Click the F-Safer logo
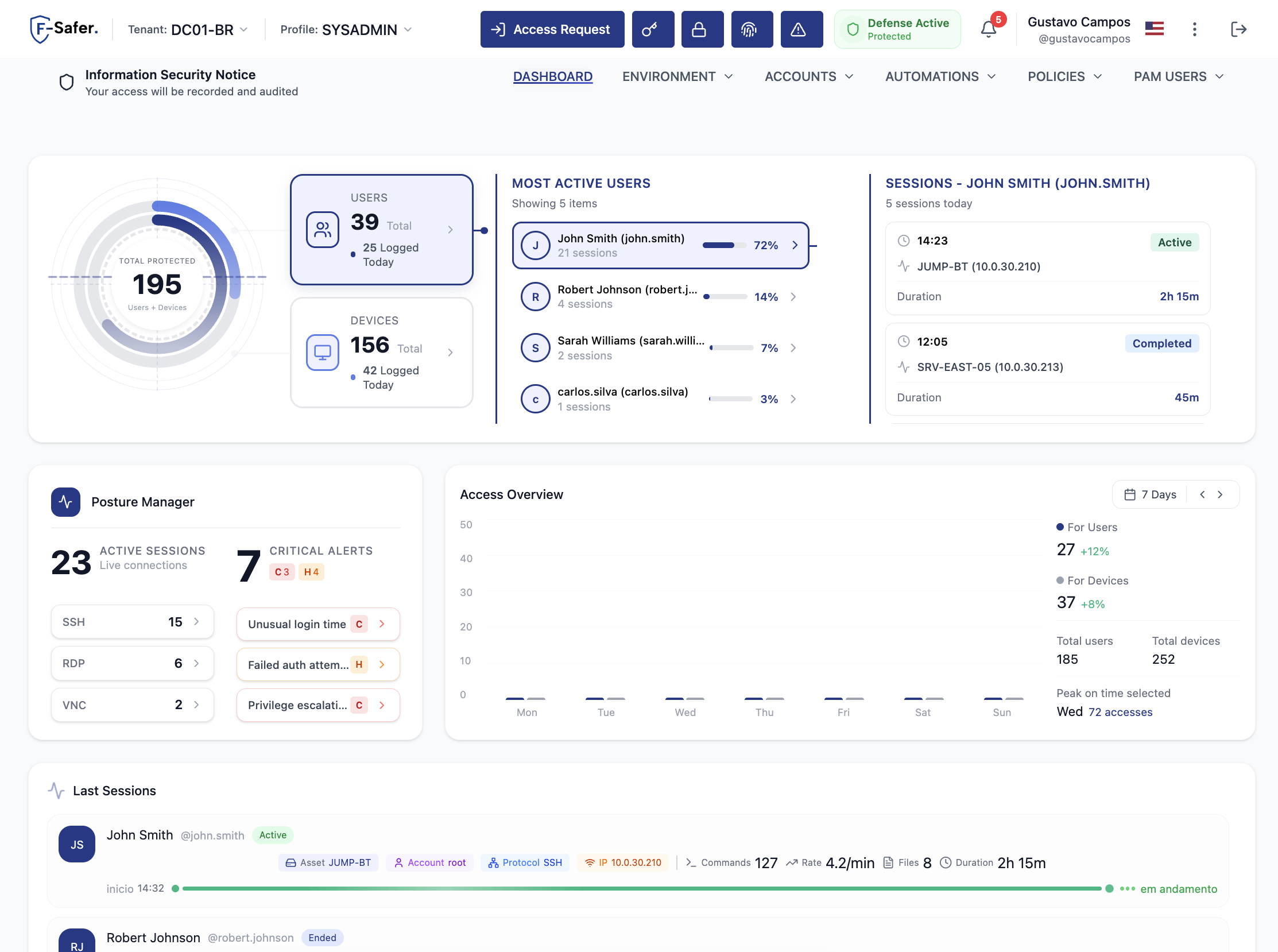The image size is (1278, 952). 63,29
